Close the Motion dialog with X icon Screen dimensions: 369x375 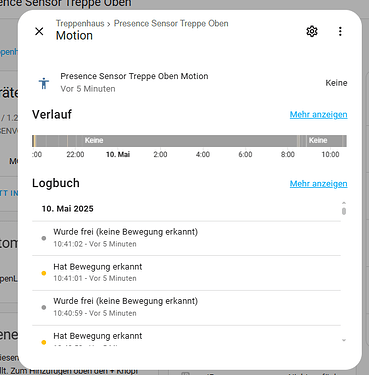tap(39, 31)
